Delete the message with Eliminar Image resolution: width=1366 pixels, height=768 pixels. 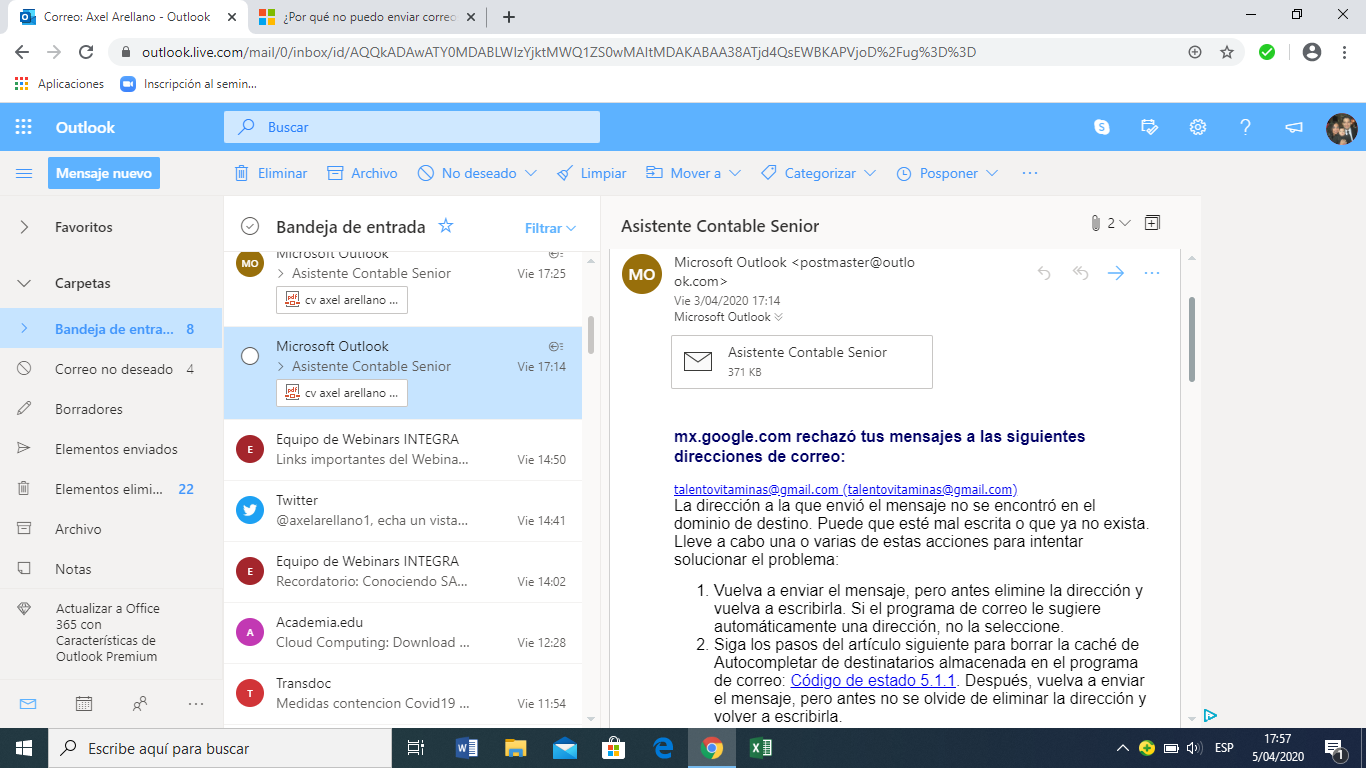271,173
